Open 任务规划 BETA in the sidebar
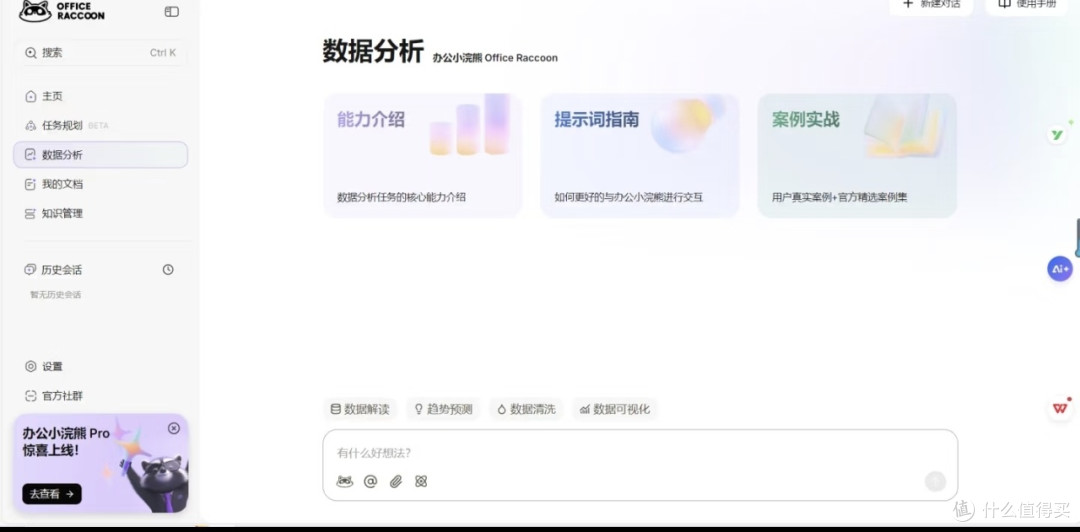Screen dimensions: 1080x532 pyautogui.click(x=100, y=125)
